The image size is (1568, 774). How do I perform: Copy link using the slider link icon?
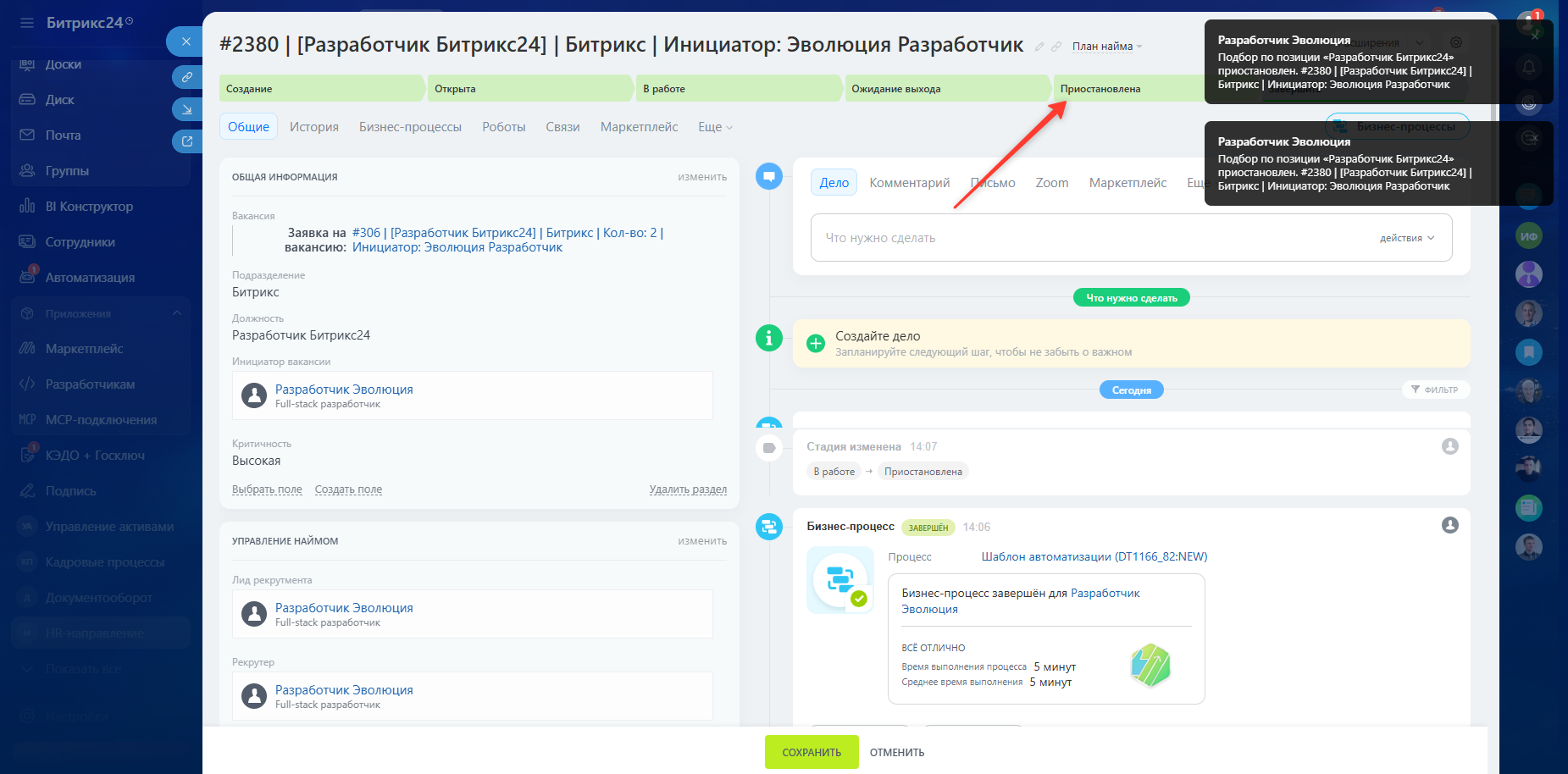[187, 77]
